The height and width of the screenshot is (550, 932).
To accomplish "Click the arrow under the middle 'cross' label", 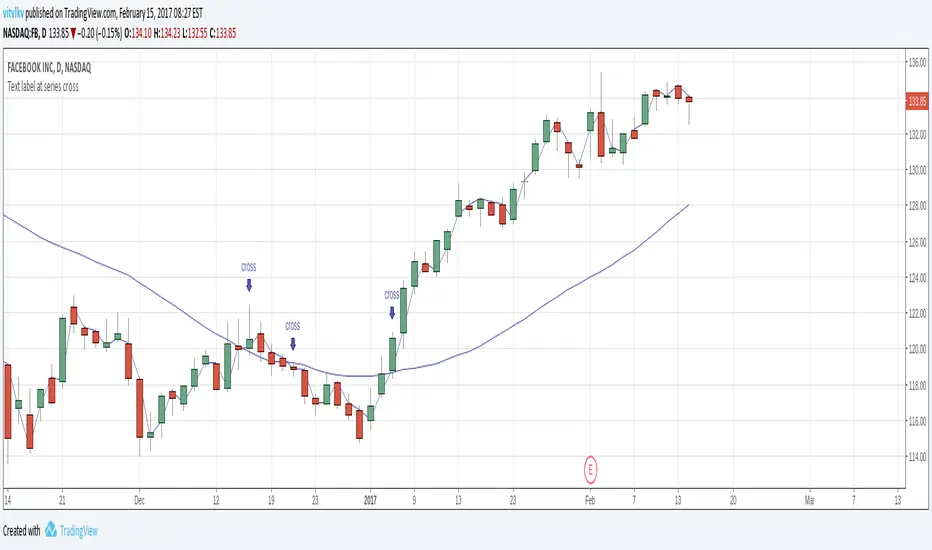I will 293,343.
